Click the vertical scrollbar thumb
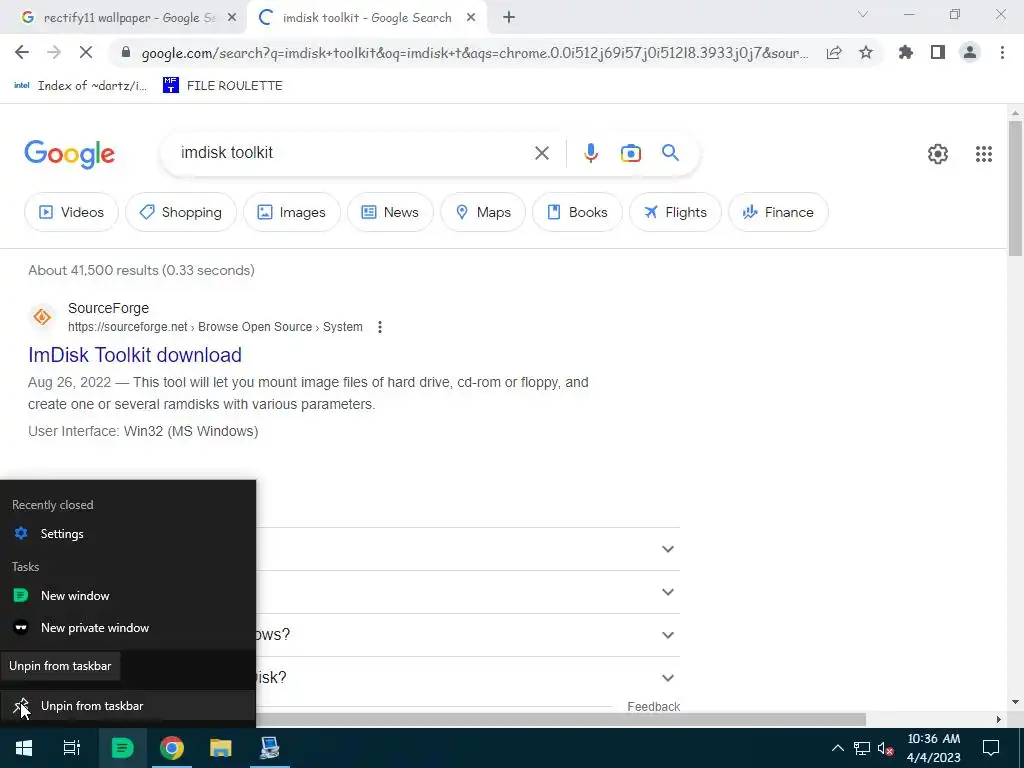Viewport: 1024px width, 768px height. pyautogui.click(x=1015, y=188)
